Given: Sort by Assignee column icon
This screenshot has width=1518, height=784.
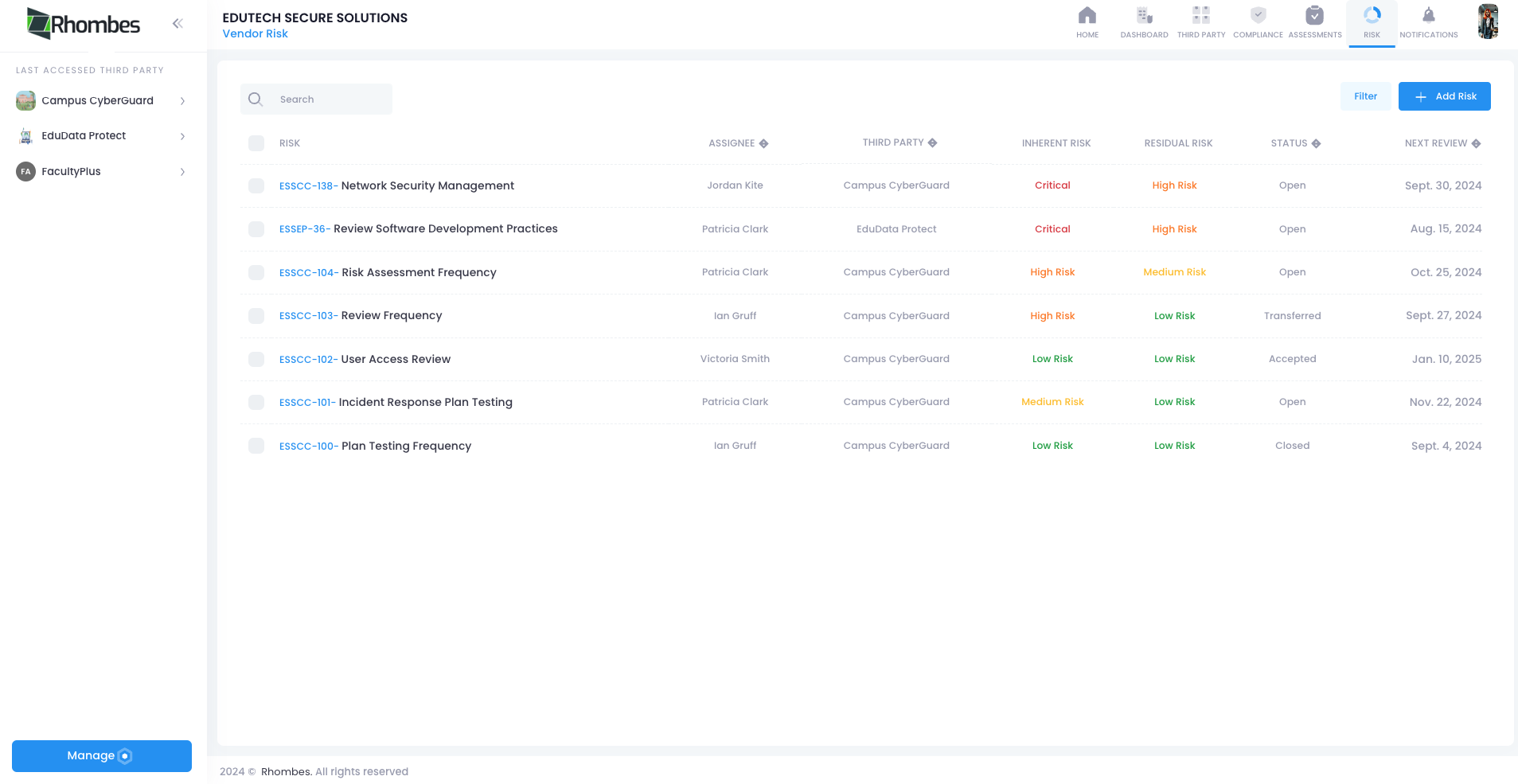Looking at the screenshot, I should [x=763, y=143].
